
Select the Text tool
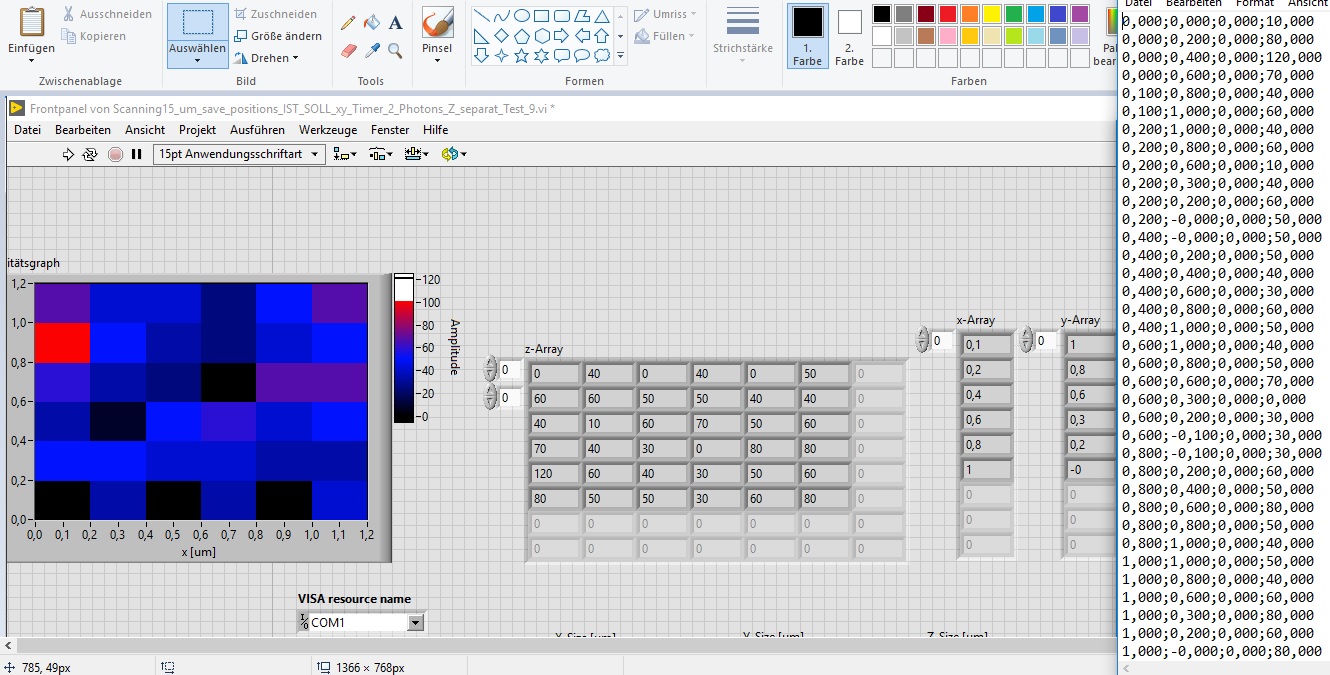coord(396,23)
